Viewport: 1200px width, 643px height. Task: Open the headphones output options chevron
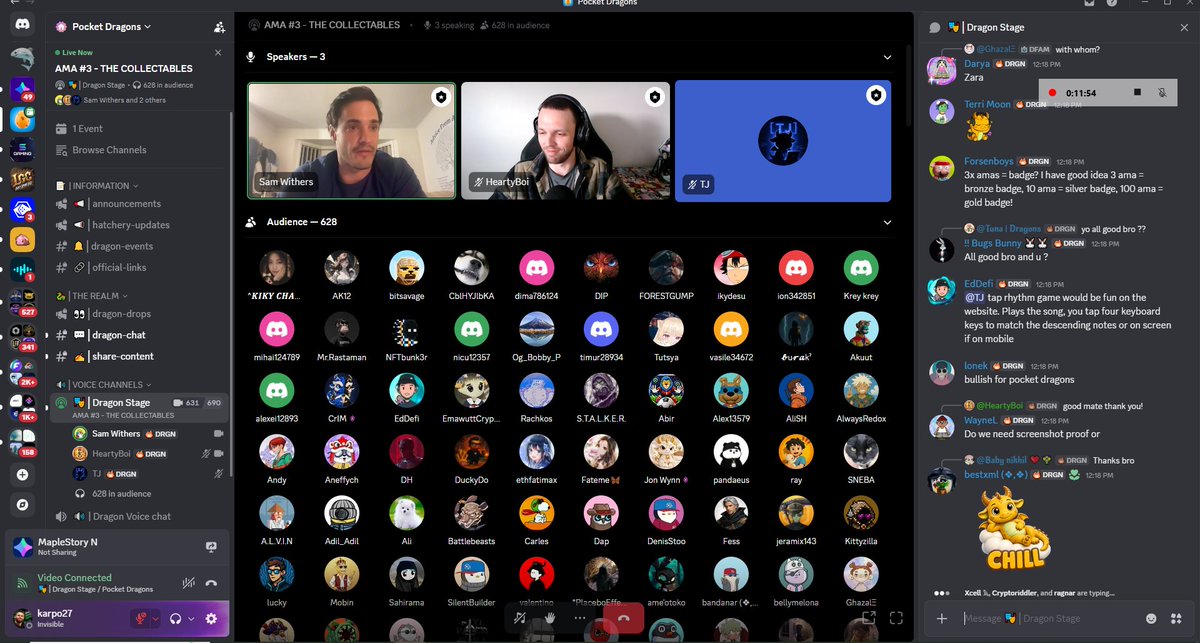191,619
